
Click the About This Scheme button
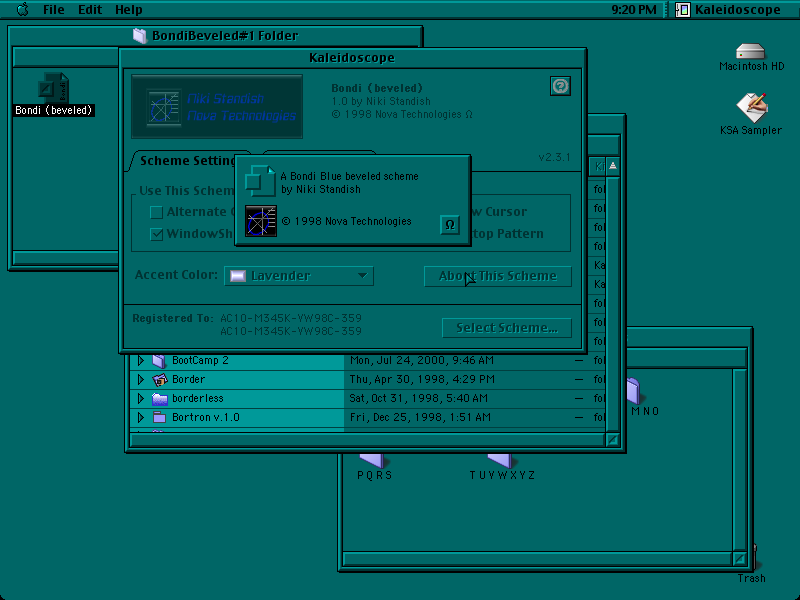tap(497, 276)
